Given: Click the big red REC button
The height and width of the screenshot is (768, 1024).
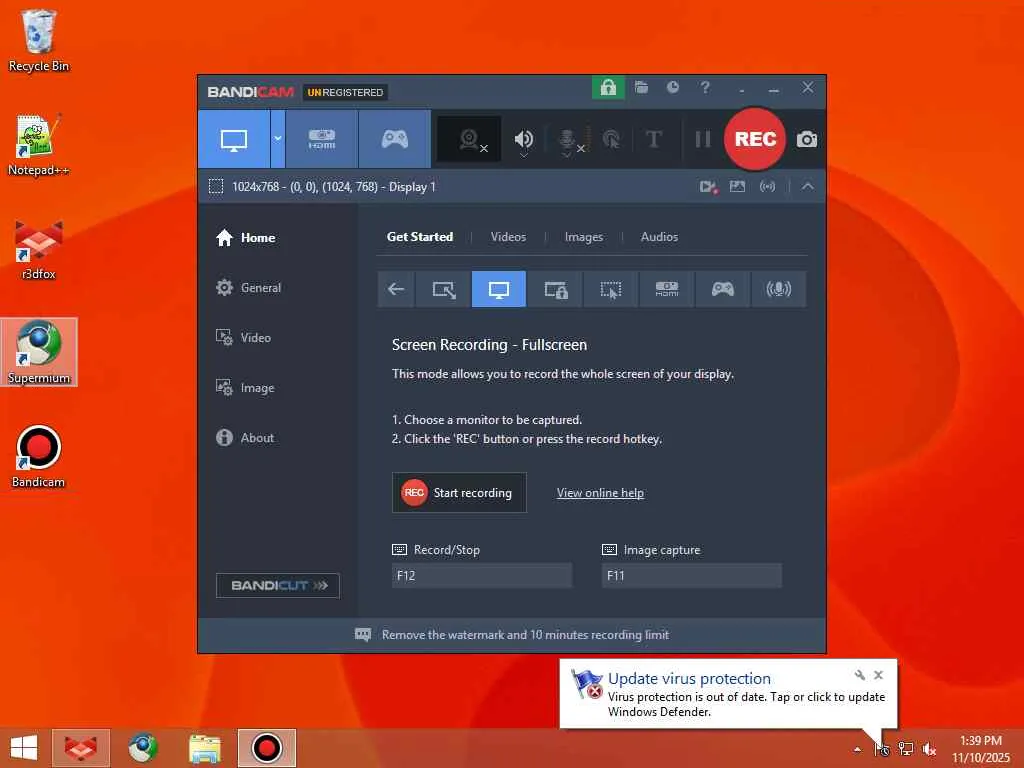Looking at the screenshot, I should point(755,139).
